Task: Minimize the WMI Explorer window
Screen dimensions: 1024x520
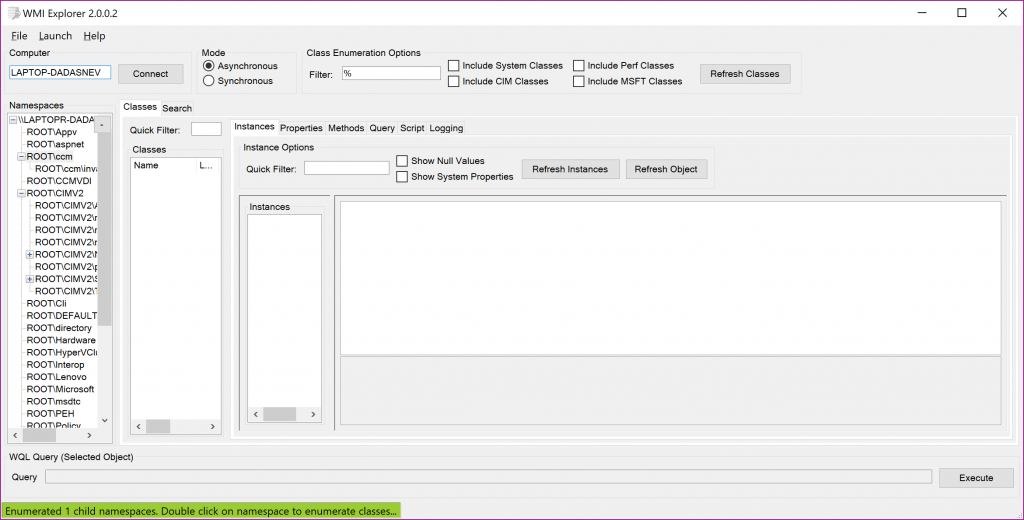Action: (921, 13)
